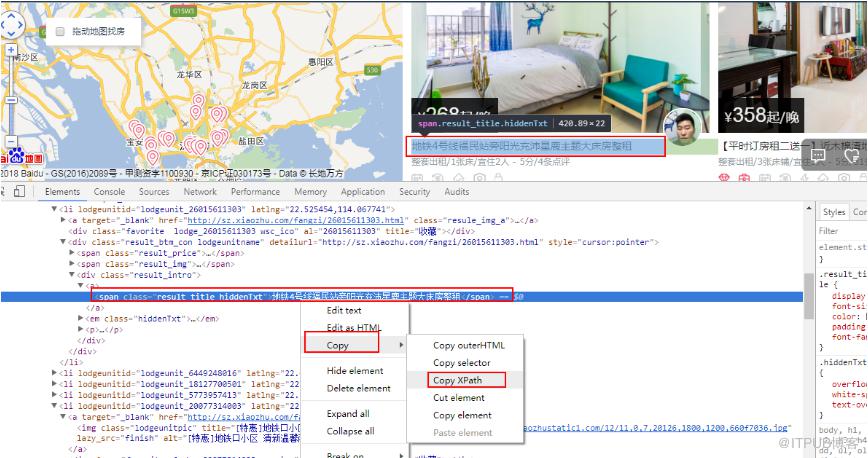This screenshot has height=458, width=868.
Task: Choose Collapse all in the context menu
Action: point(355,431)
